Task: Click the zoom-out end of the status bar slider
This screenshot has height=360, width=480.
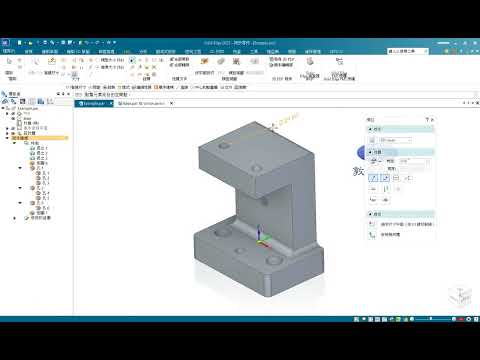Action: pos(412,319)
